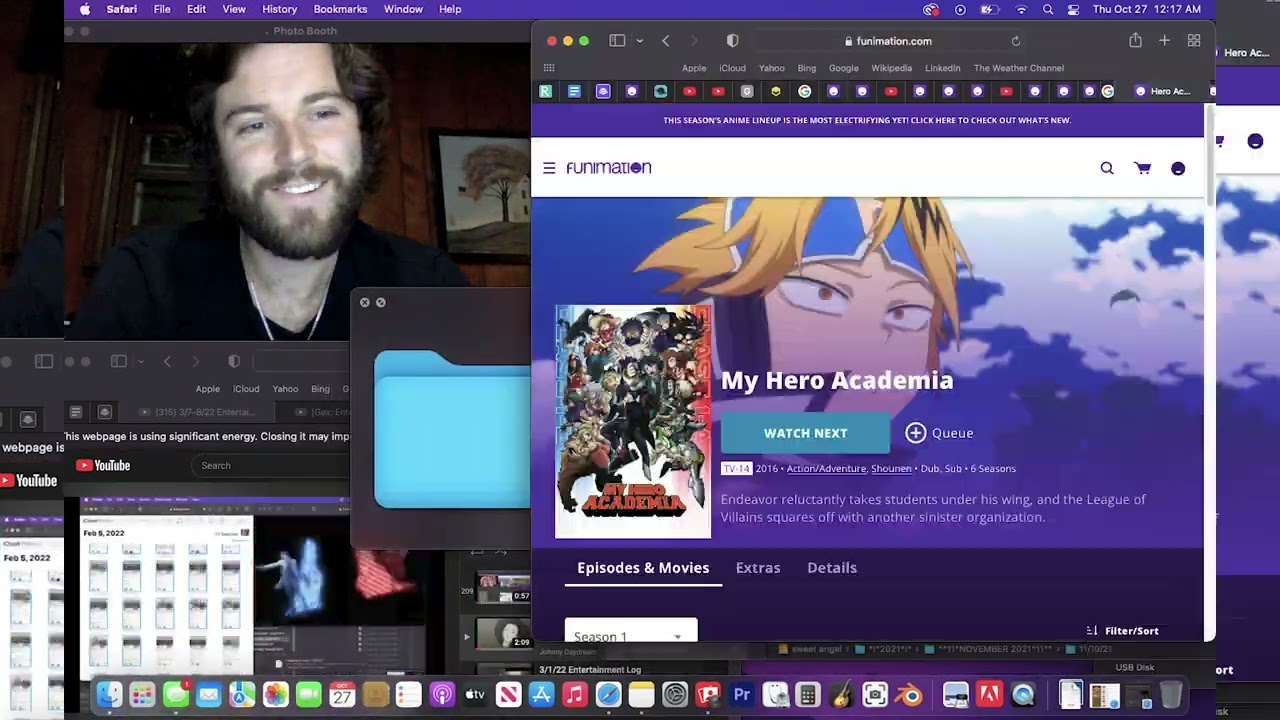
Task: Click the Funimation search magnifier icon
Action: [x=1107, y=168]
